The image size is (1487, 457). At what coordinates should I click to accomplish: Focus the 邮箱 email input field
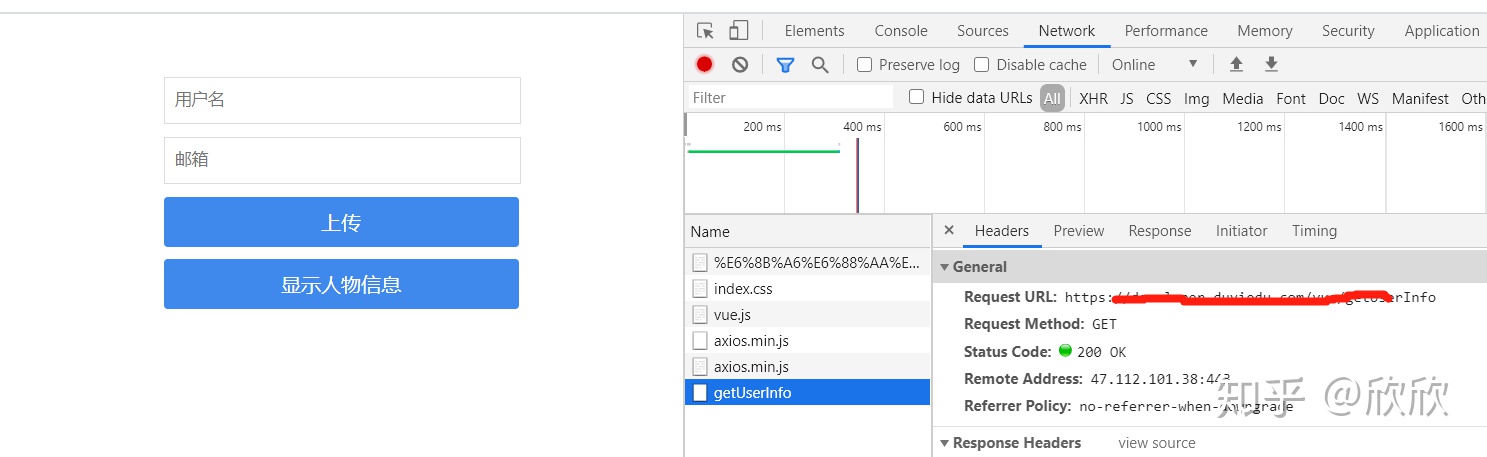(342, 160)
